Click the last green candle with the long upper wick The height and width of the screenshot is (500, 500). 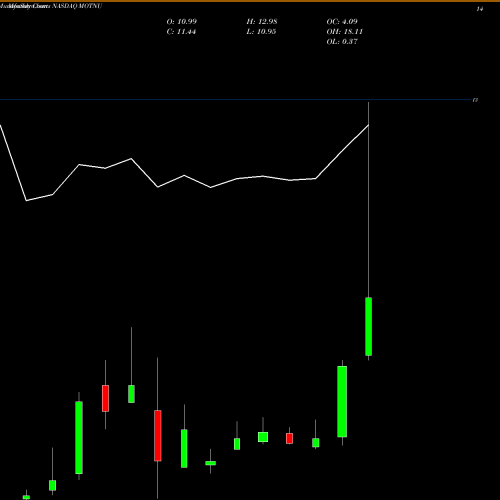[x=368, y=326]
